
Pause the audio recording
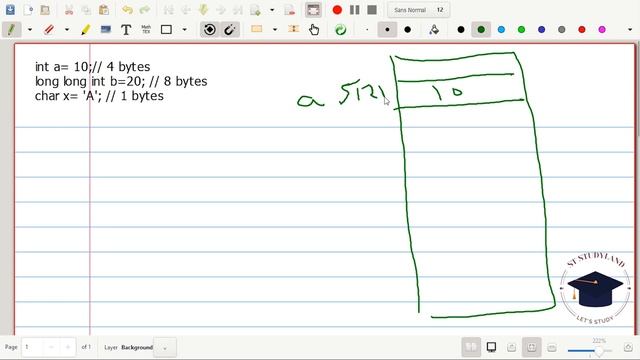pyautogui.click(x=355, y=10)
